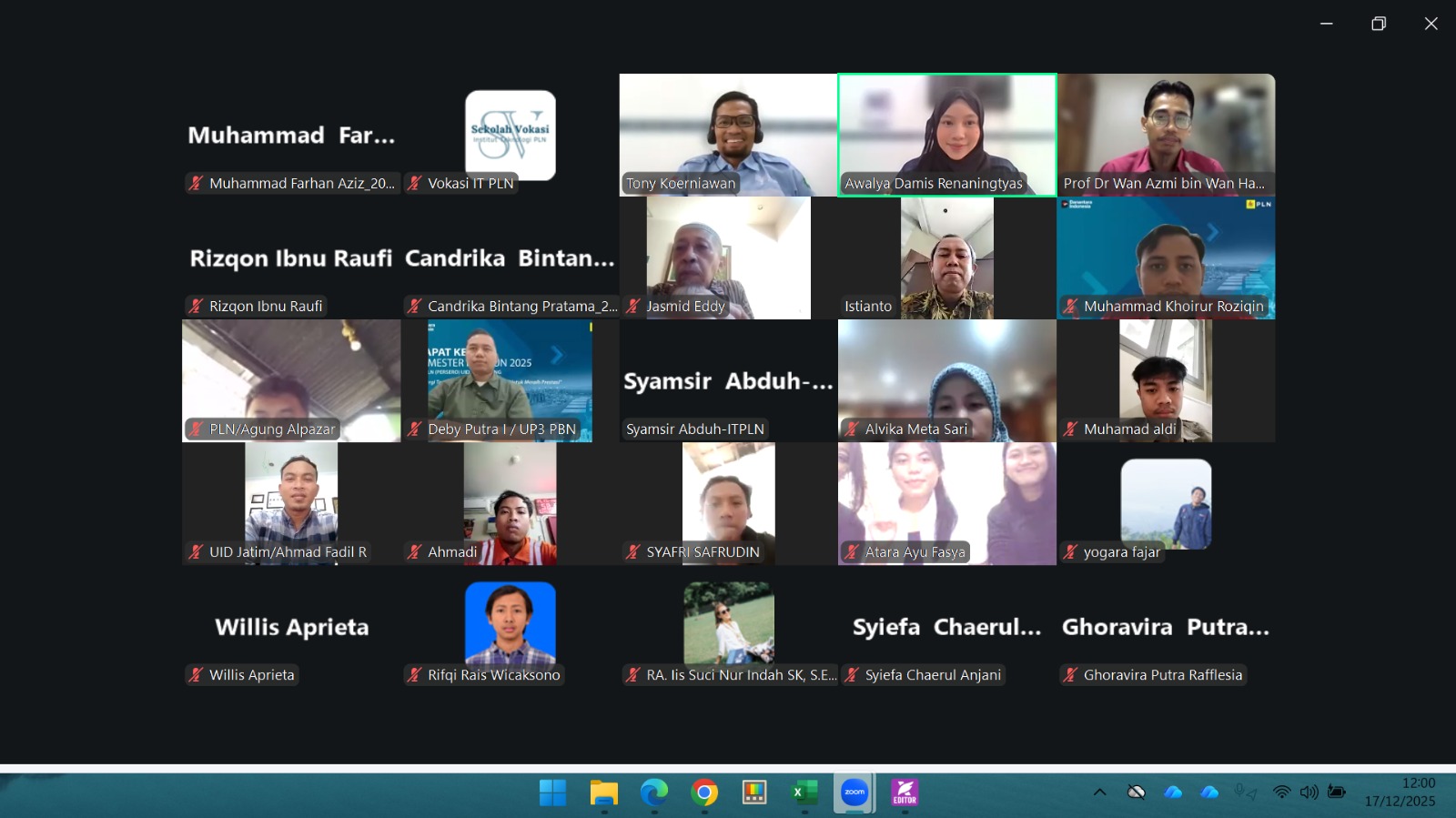The width and height of the screenshot is (1456, 818).
Task: Open File Explorer from the taskbar
Action: coord(603,793)
